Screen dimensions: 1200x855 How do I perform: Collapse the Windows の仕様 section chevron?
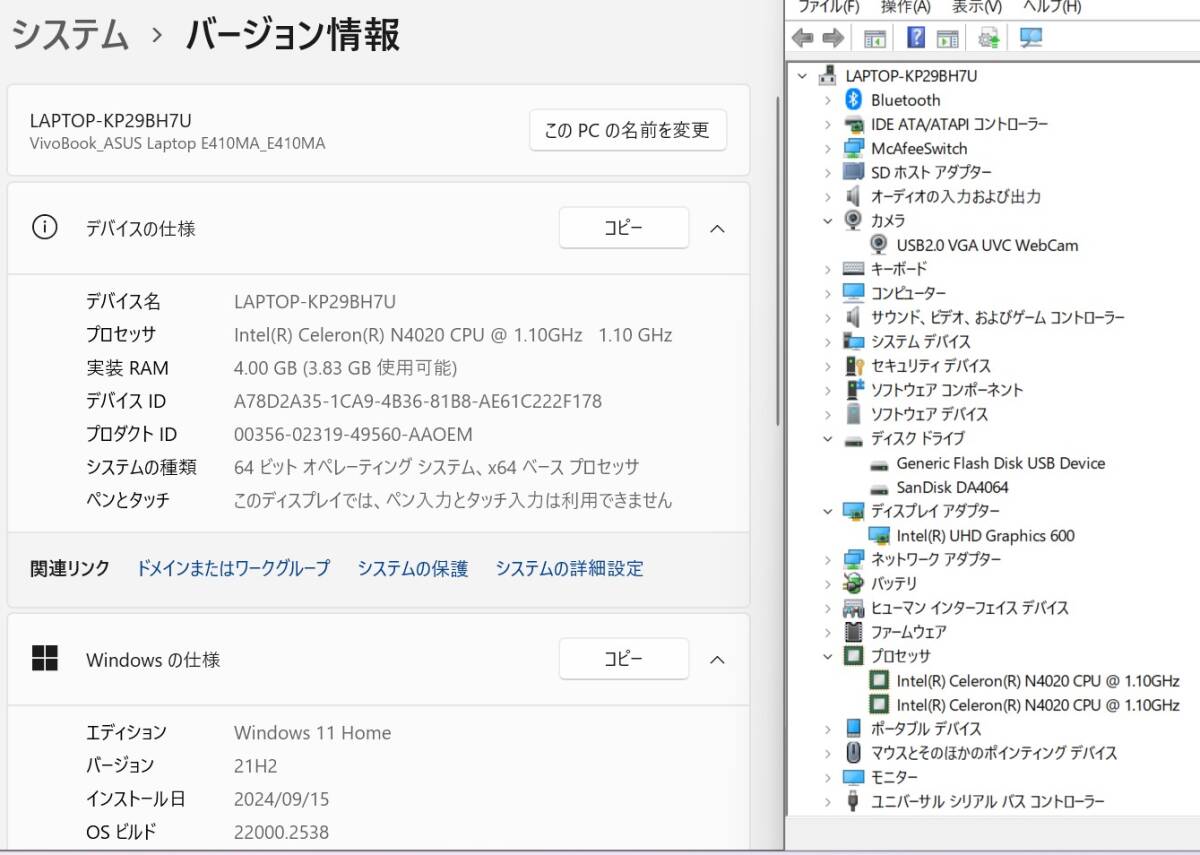(x=717, y=659)
